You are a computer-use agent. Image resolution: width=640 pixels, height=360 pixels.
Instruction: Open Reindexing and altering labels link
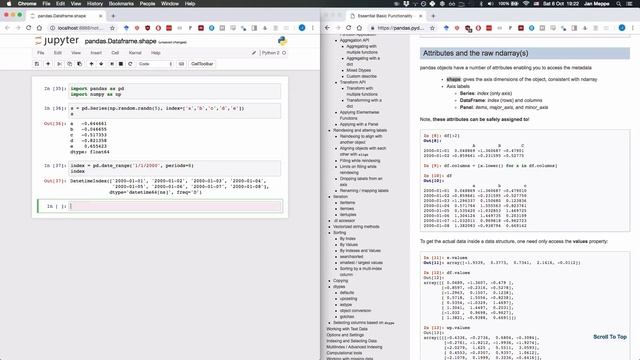tap(360, 130)
